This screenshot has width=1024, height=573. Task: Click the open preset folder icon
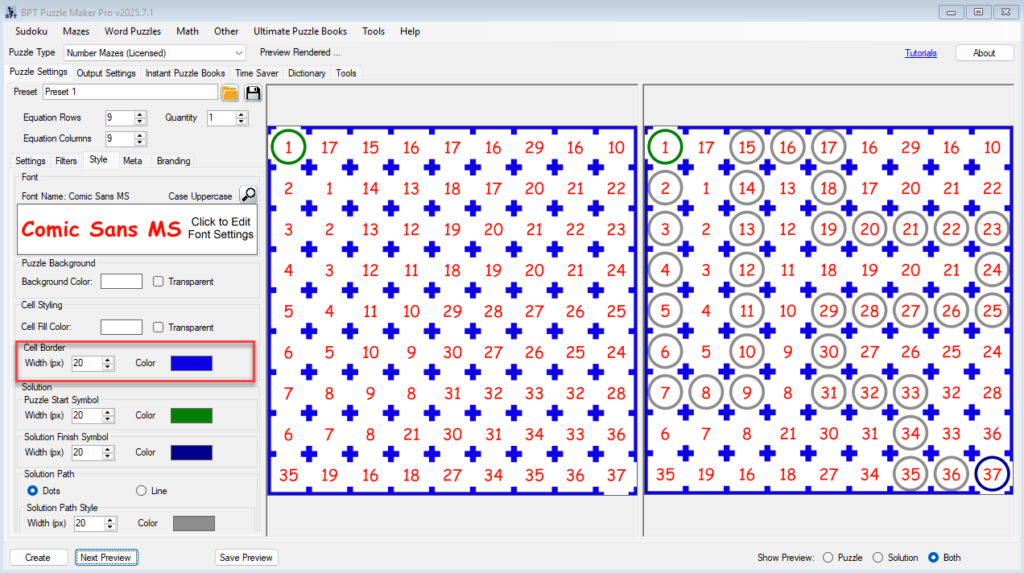[x=230, y=93]
